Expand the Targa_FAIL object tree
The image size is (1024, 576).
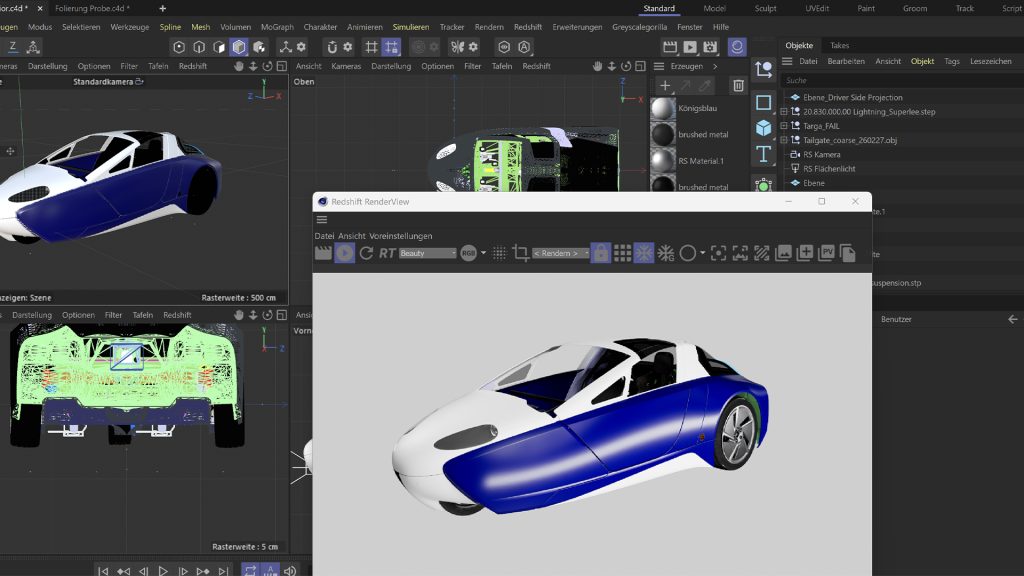[784, 126]
